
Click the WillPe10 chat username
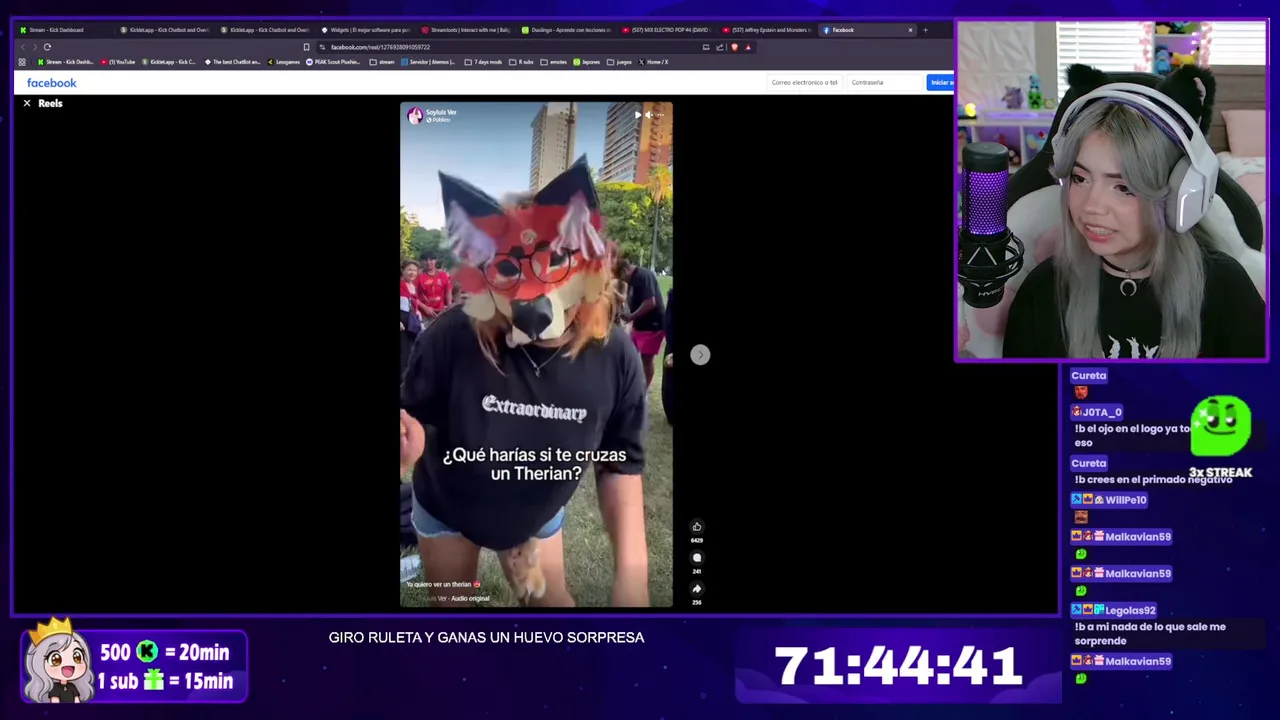1126,500
